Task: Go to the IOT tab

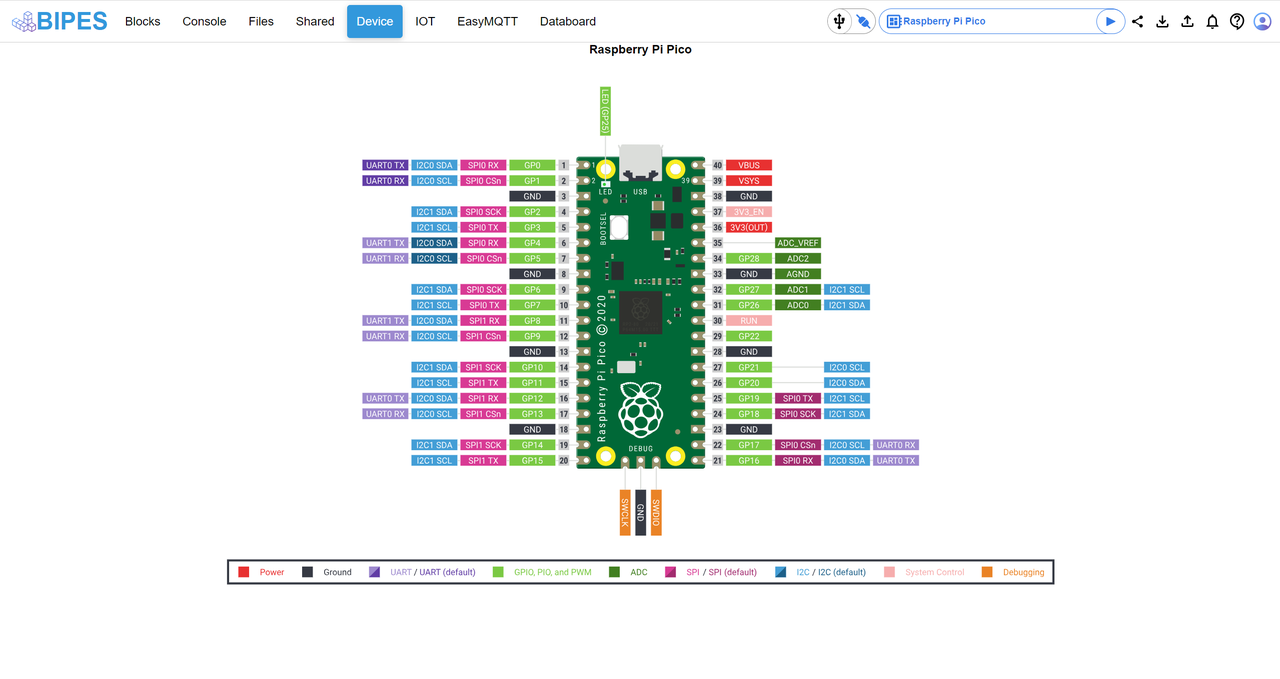Action: [x=425, y=21]
